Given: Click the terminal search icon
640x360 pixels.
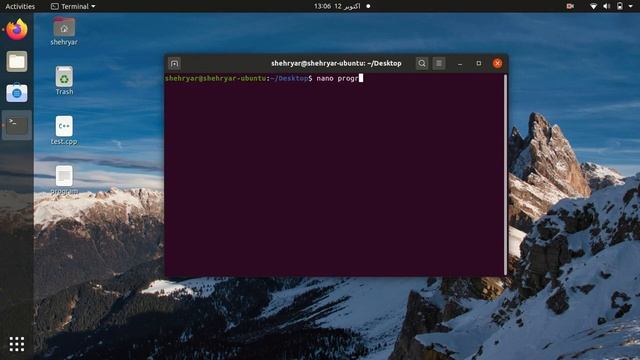Looking at the screenshot, I should click(x=422, y=63).
